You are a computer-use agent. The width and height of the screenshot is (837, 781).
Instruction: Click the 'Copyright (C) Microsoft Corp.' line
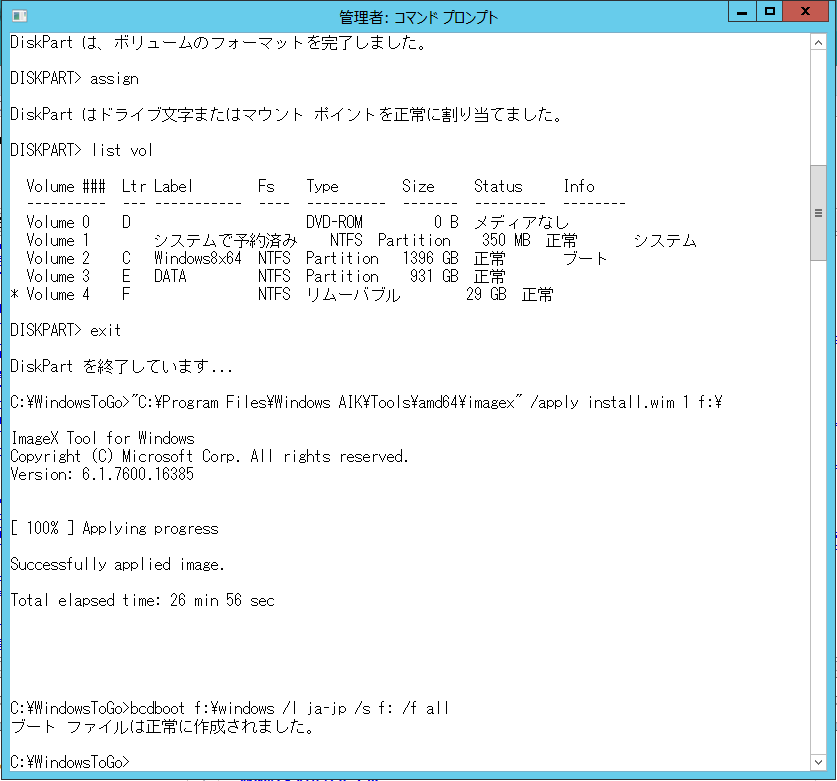point(209,456)
